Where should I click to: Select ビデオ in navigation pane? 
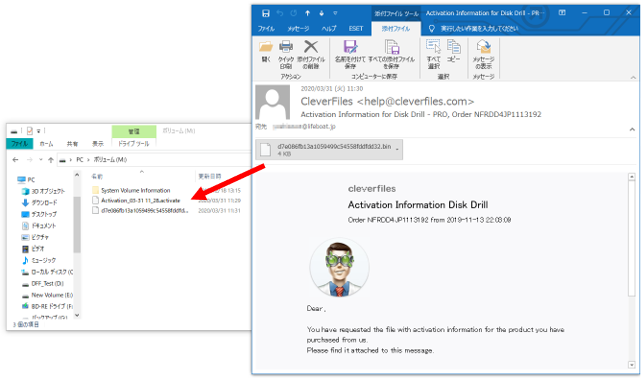point(33,248)
